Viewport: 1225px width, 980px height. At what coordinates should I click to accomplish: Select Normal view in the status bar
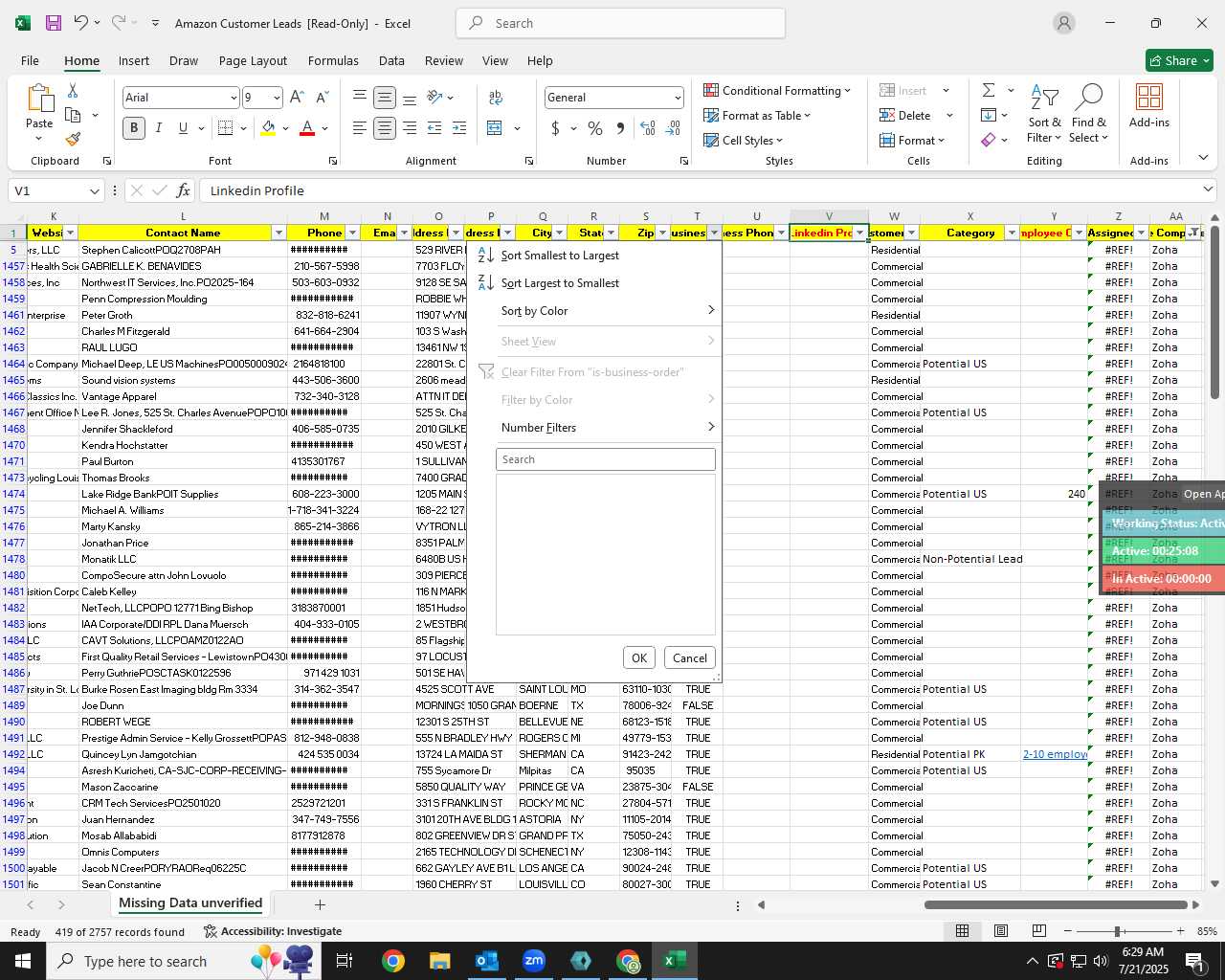pos(963,931)
